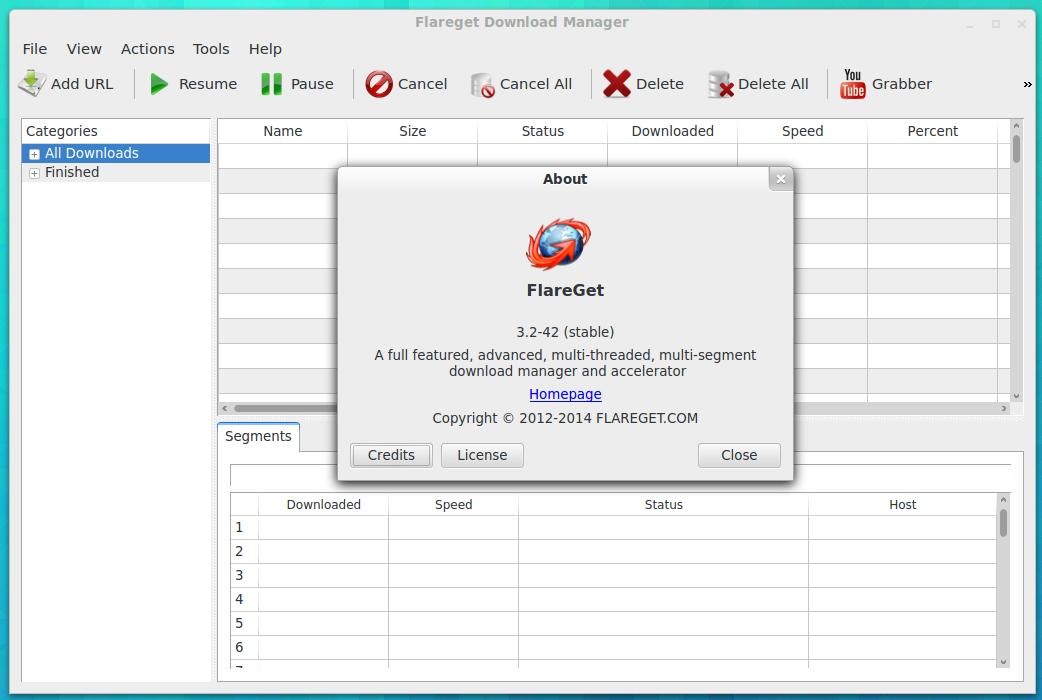1042x700 pixels.
Task: Close the About dialog with Close button
Action: point(739,455)
